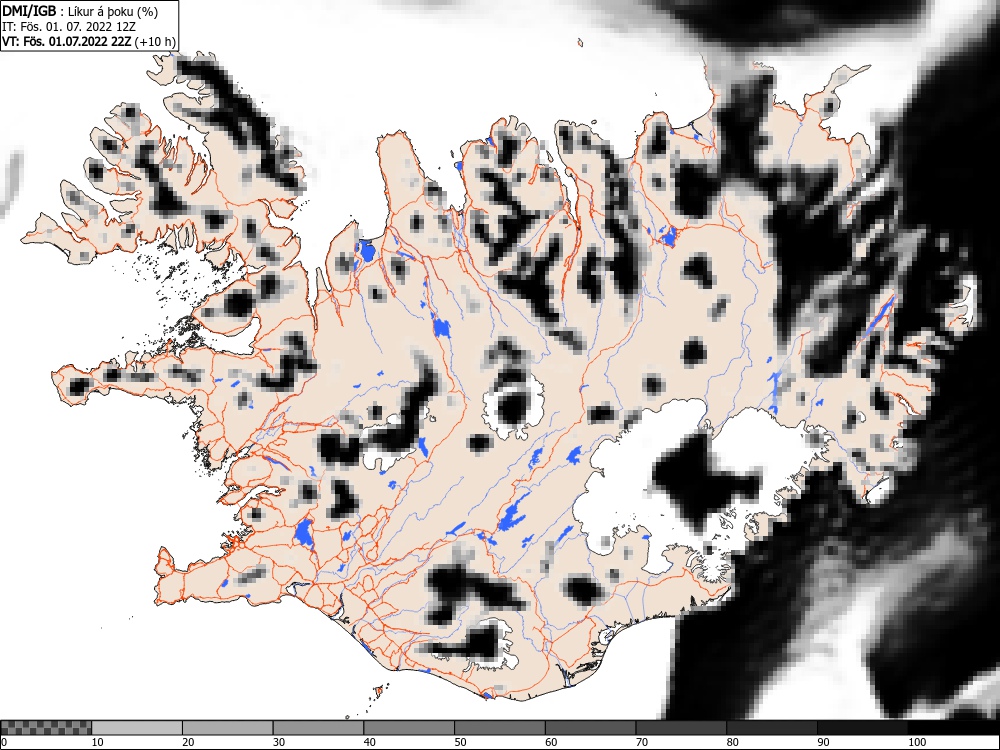Image resolution: width=1000 pixels, height=750 pixels.
Task: Click the '70' scale label
Action: point(642,742)
